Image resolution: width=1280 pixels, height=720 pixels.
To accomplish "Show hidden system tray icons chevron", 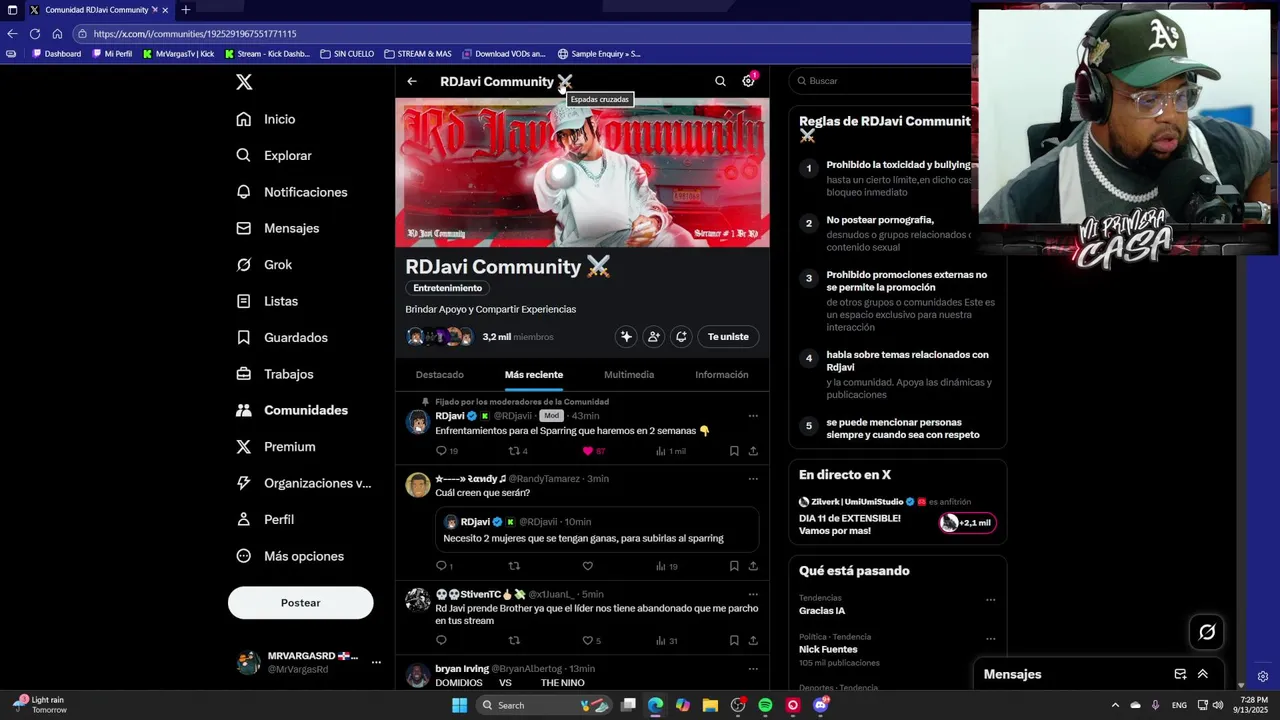I will [1116, 705].
